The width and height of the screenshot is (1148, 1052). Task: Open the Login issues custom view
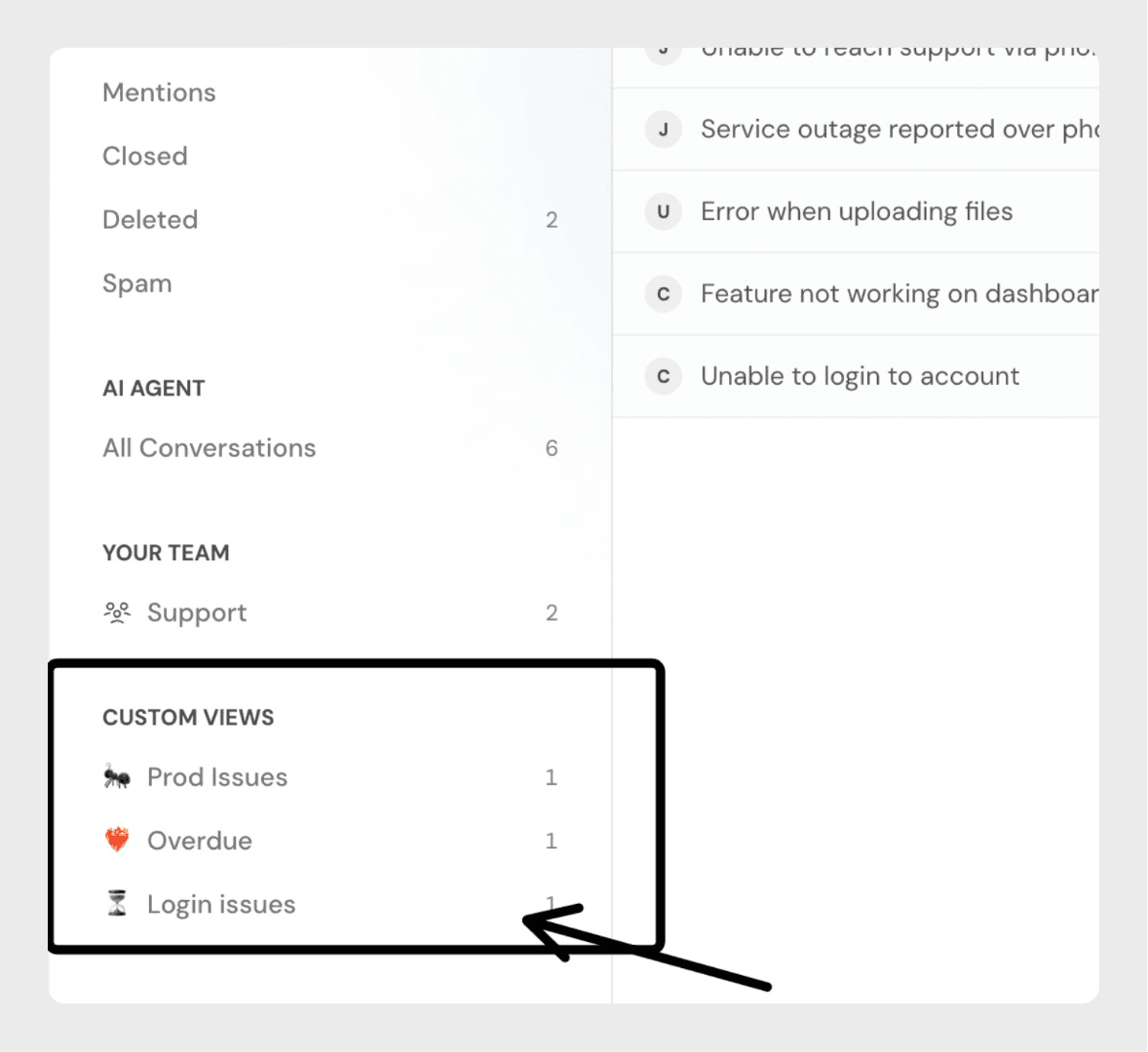tap(221, 904)
